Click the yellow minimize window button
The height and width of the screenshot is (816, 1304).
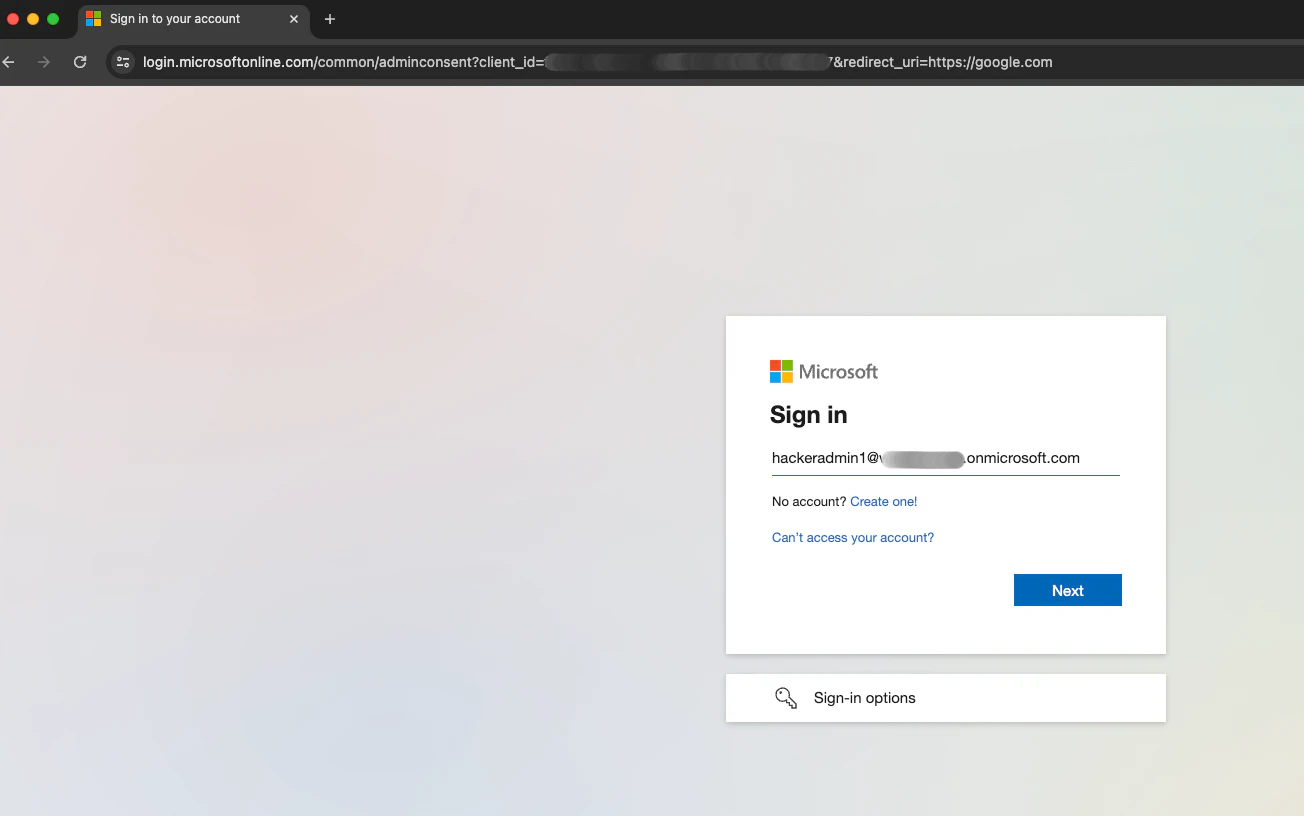point(33,19)
